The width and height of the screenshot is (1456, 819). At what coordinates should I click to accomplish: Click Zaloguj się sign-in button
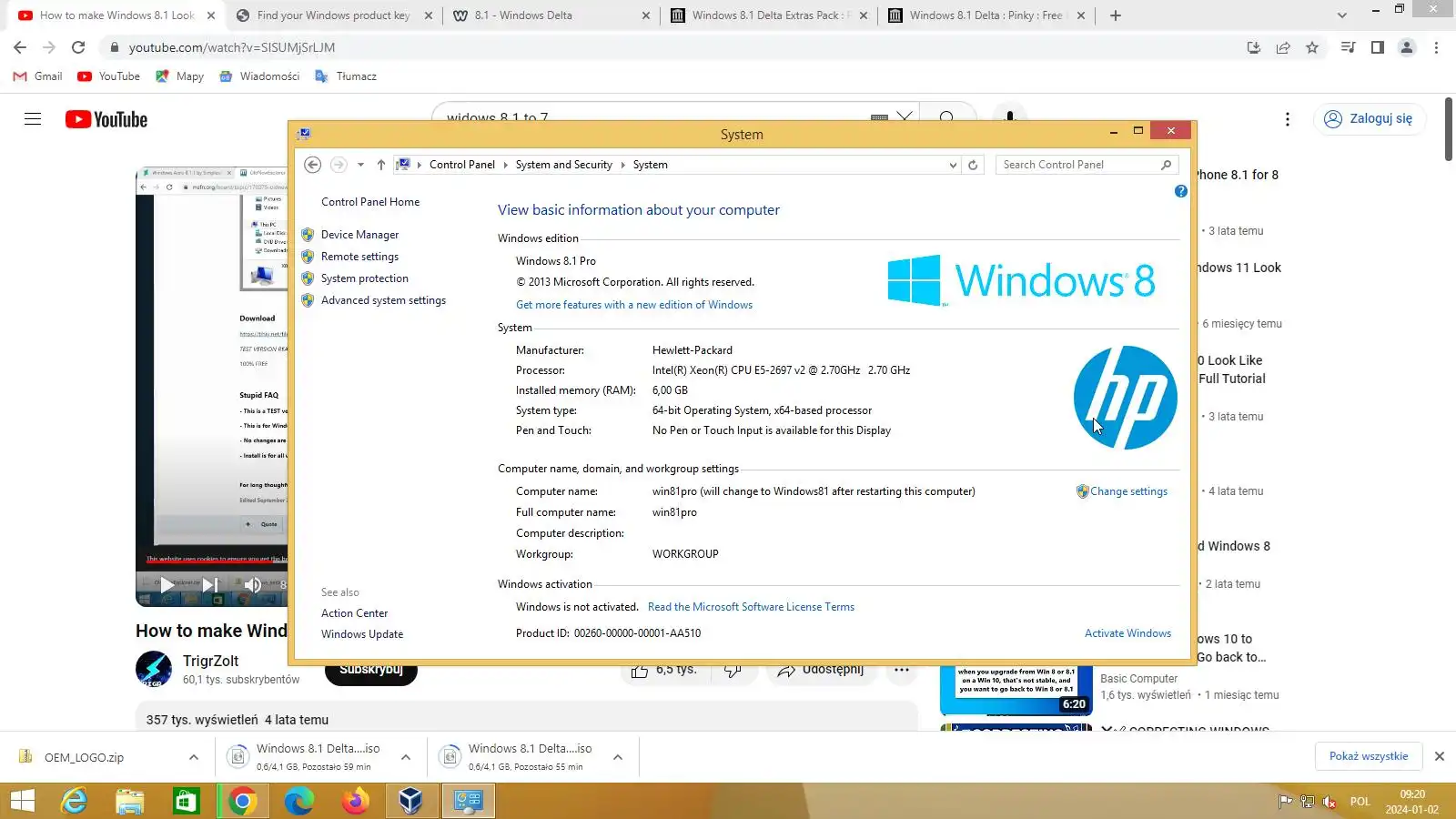(x=1369, y=119)
